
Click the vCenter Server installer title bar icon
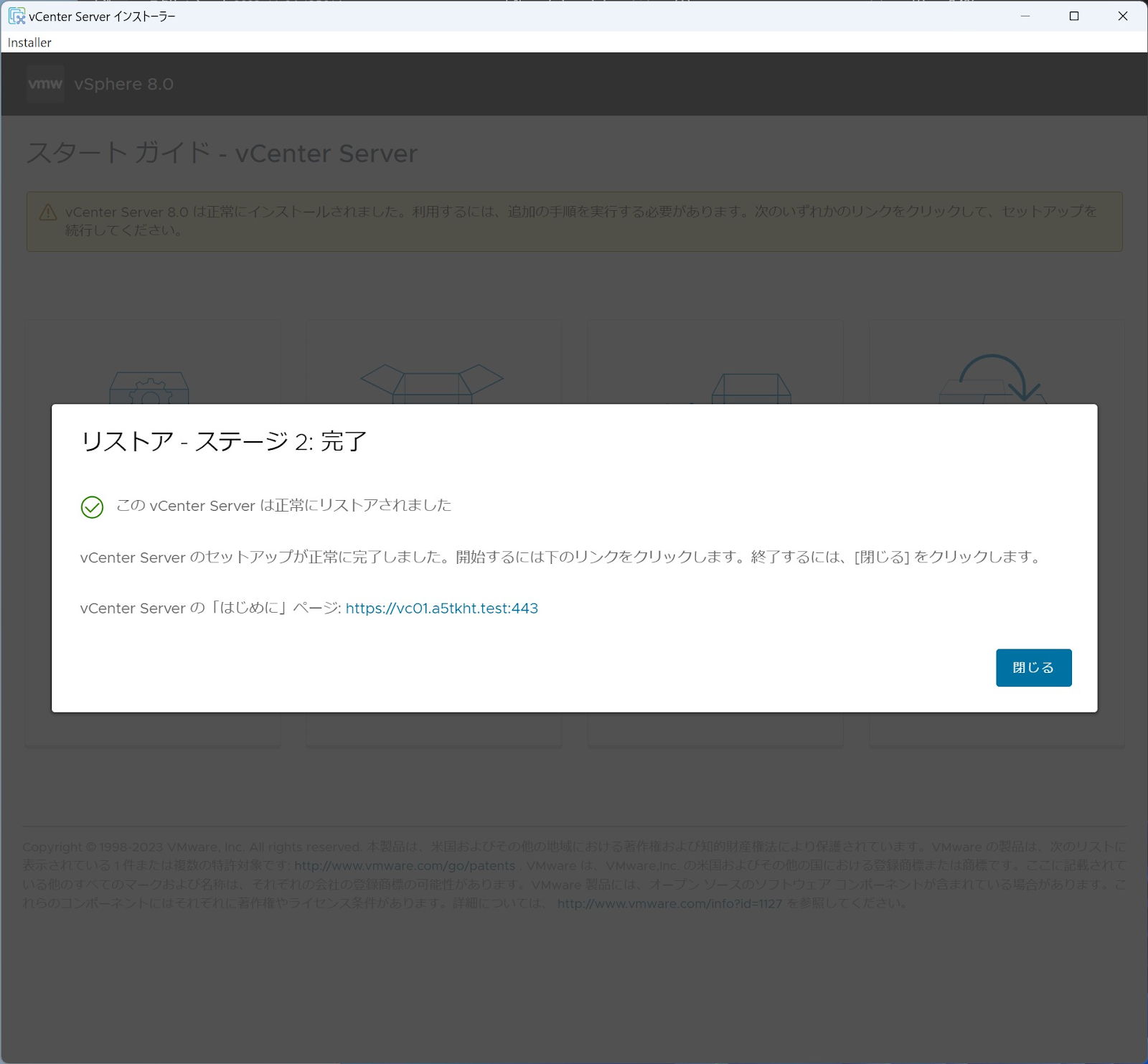pos(17,16)
